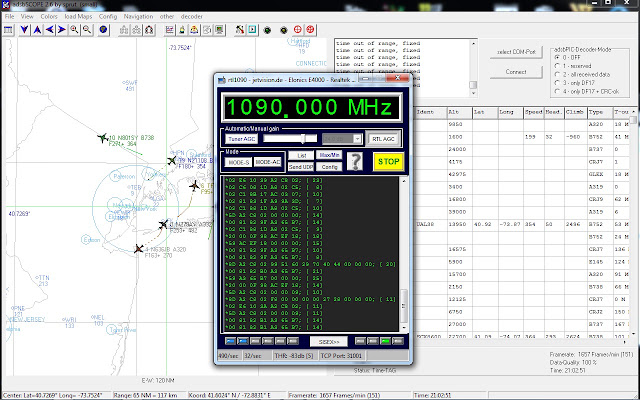The width and height of the screenshot is (640, 400).
Task: Open the other menu
Action: click(167, 17)
